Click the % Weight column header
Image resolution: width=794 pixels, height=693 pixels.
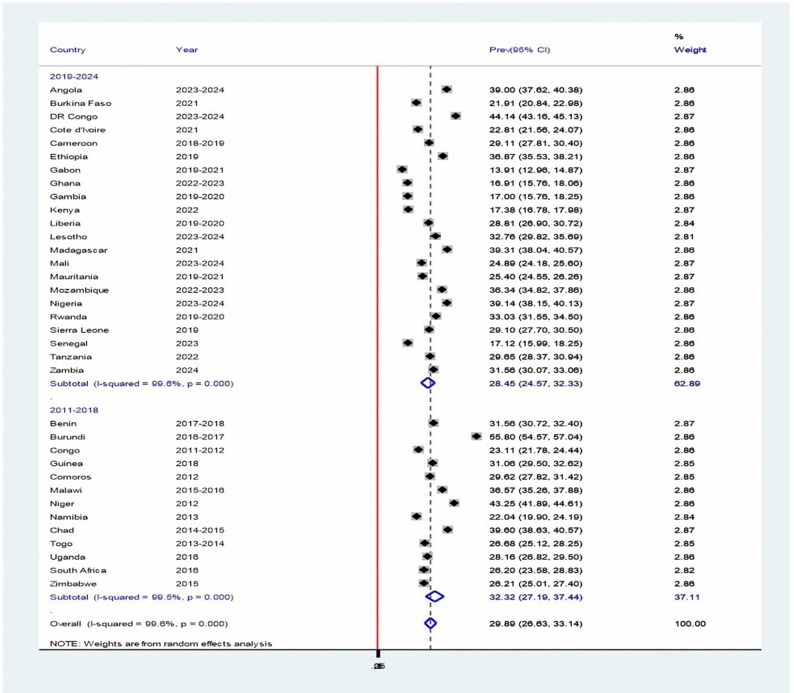[x=690, y=44]
